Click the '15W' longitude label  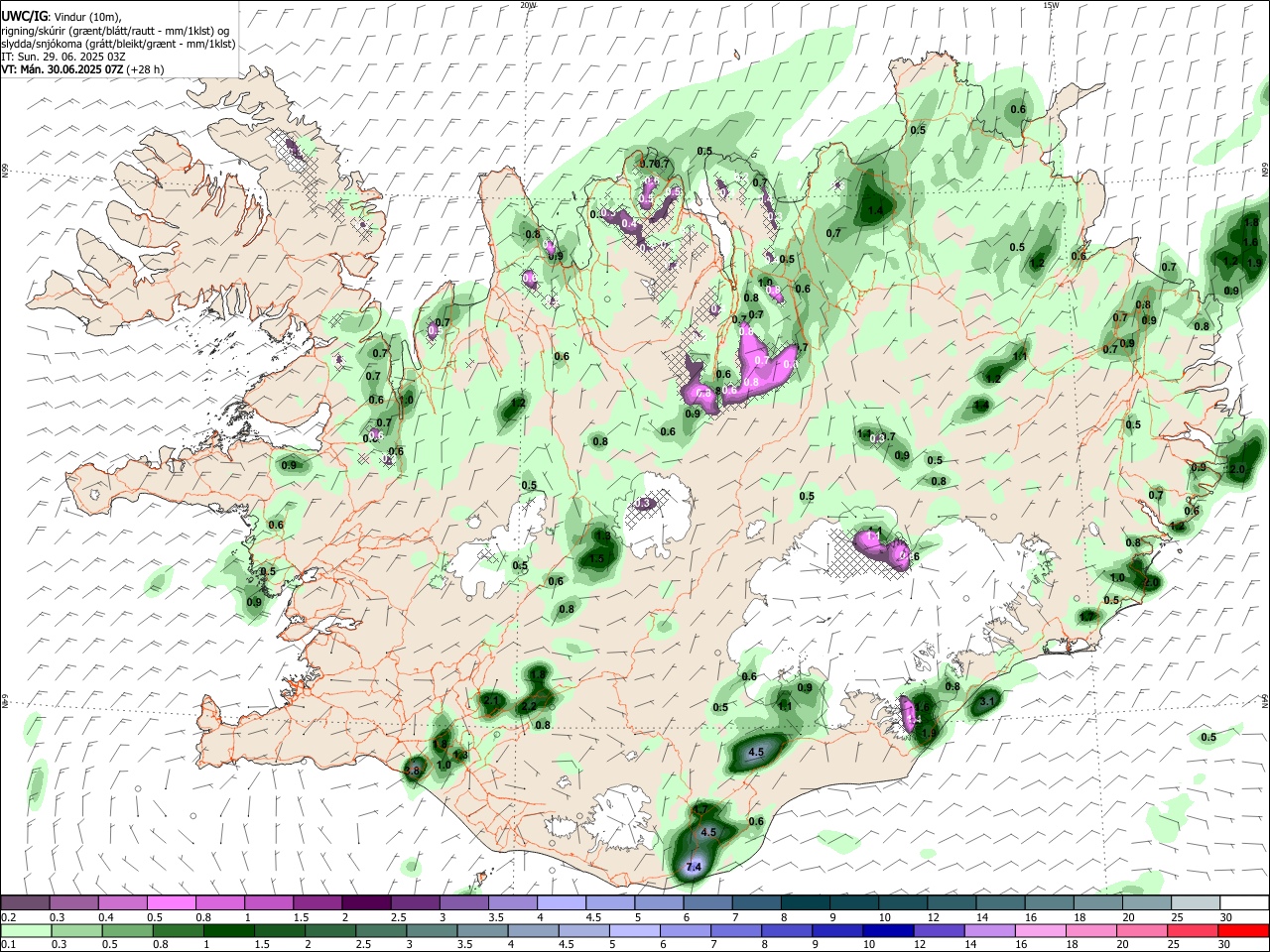click(1051, 5)
